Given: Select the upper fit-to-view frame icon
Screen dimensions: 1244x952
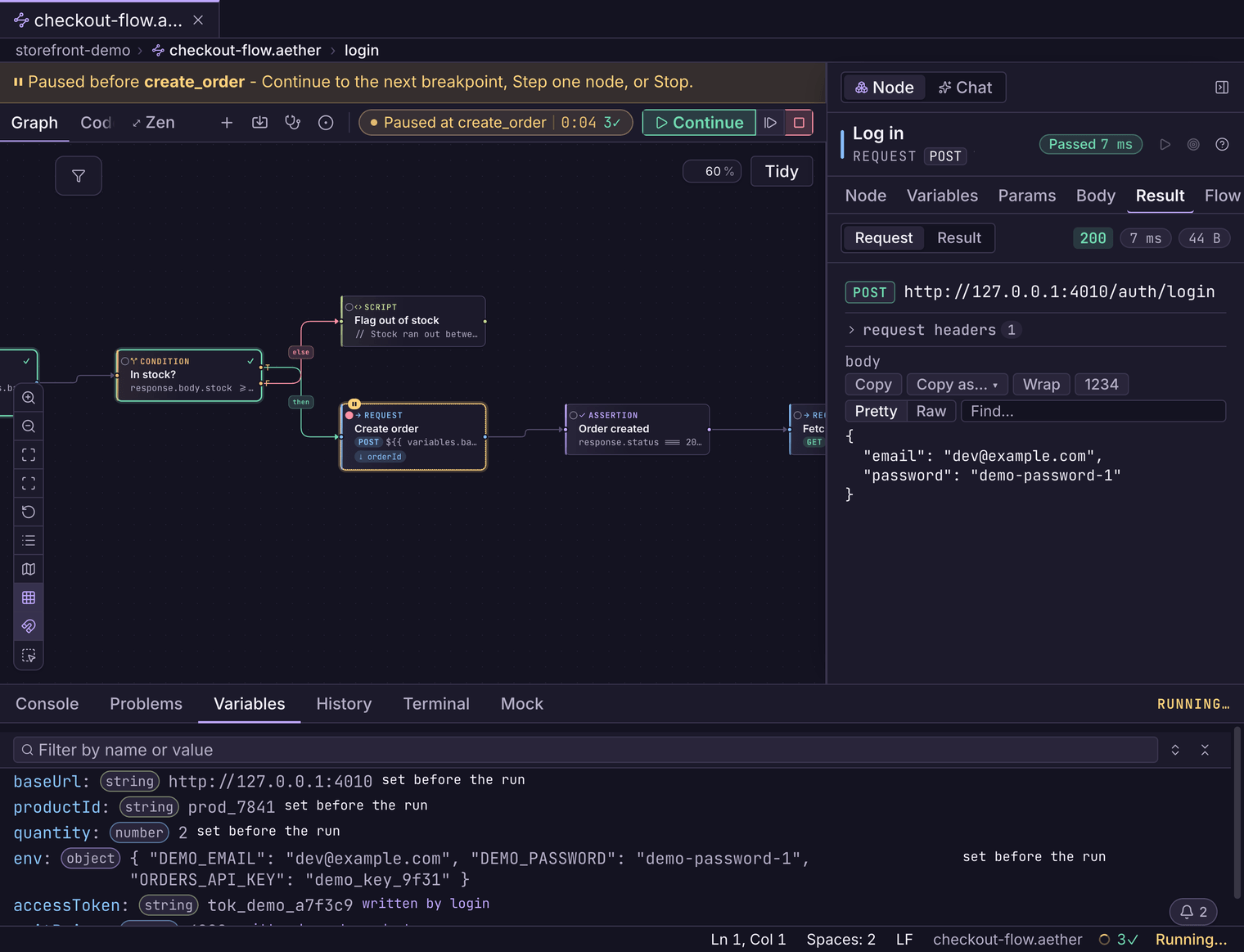Looking at the screenshot, I should [x=29, y=455].
